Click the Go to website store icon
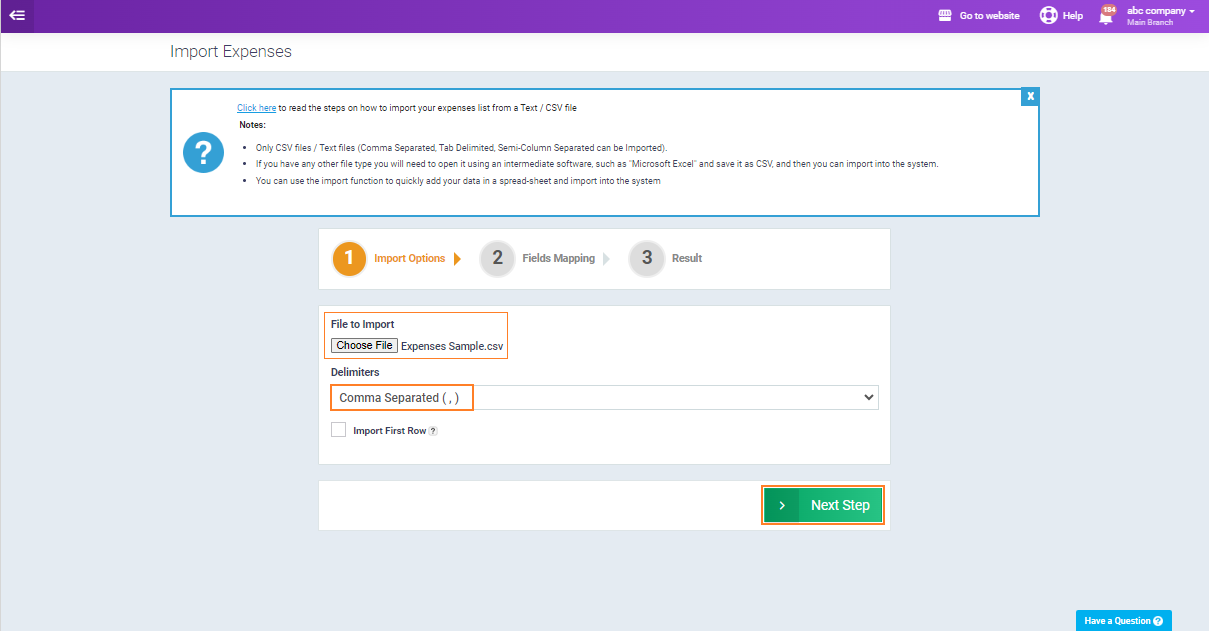The height and width of the screenshot is (631, 1209). tap(945, 16)
